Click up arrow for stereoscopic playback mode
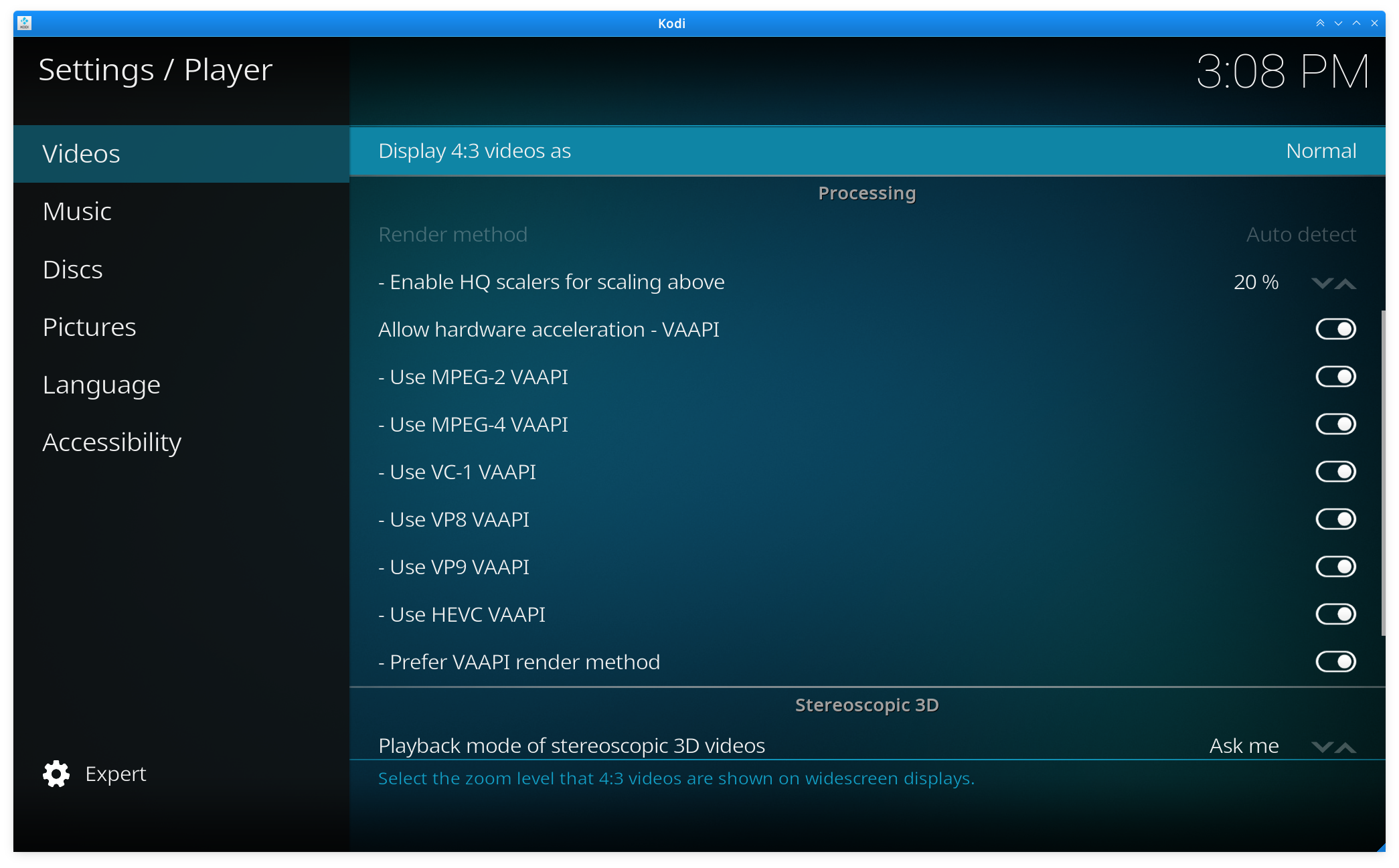The image size is (1399, 868). (x=1346, y=747)
